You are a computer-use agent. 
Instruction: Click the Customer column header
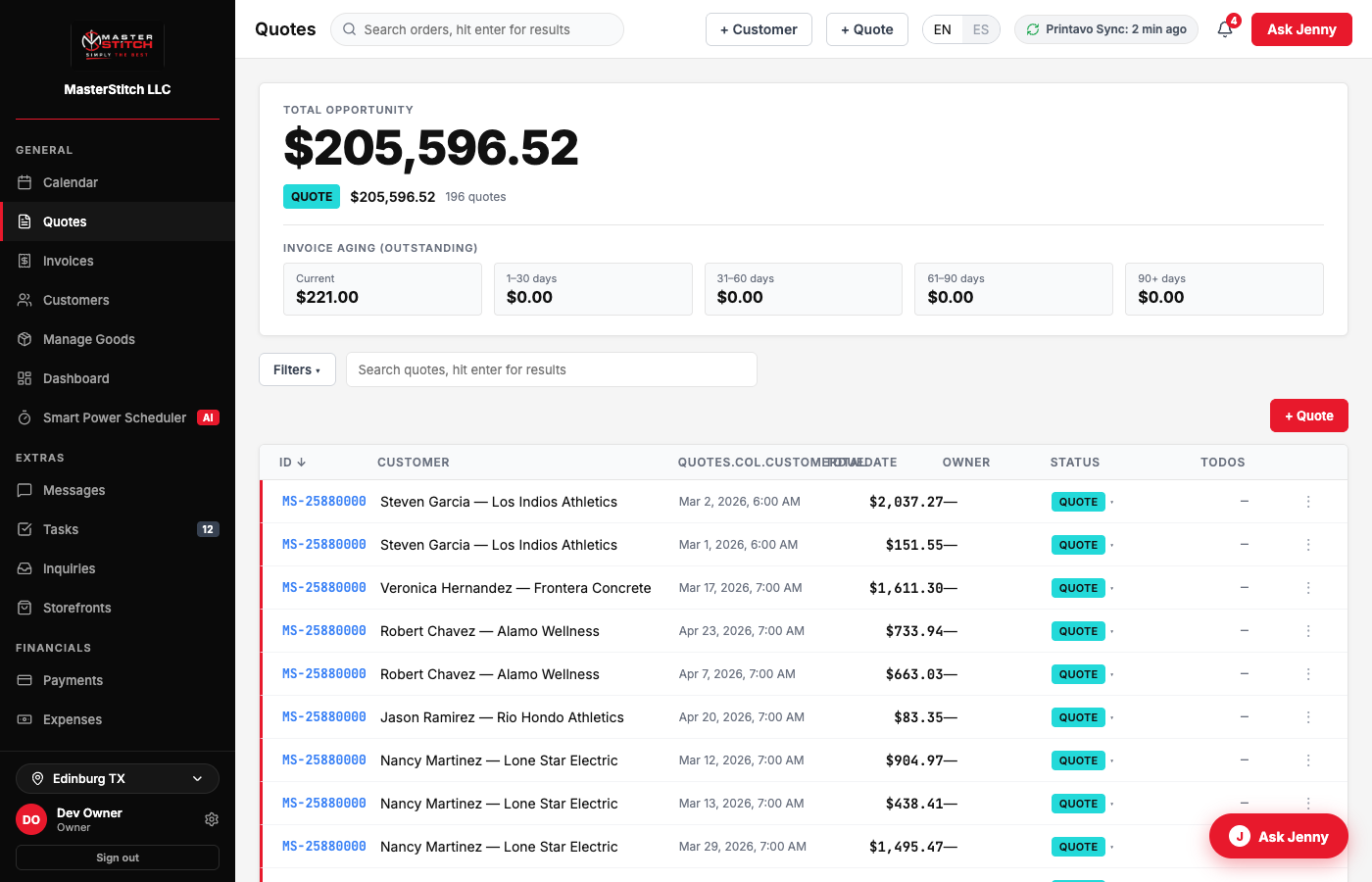pos(414,463)
